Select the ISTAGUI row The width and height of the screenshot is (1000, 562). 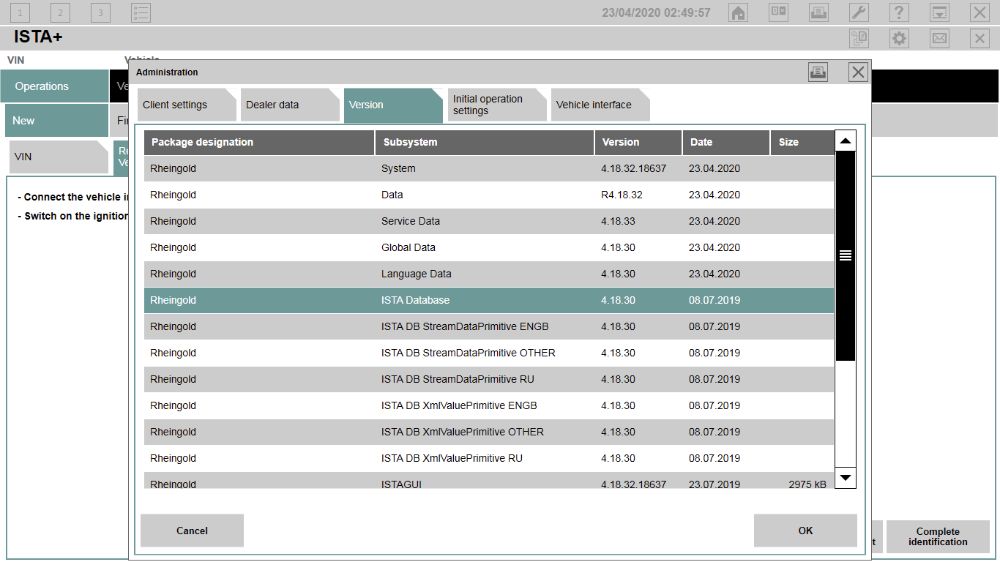tap(489, 481)
